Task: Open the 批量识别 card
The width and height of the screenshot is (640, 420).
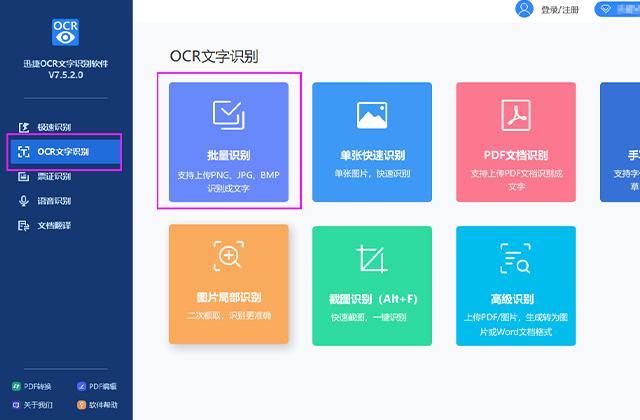Action: (x=229, y=142)
